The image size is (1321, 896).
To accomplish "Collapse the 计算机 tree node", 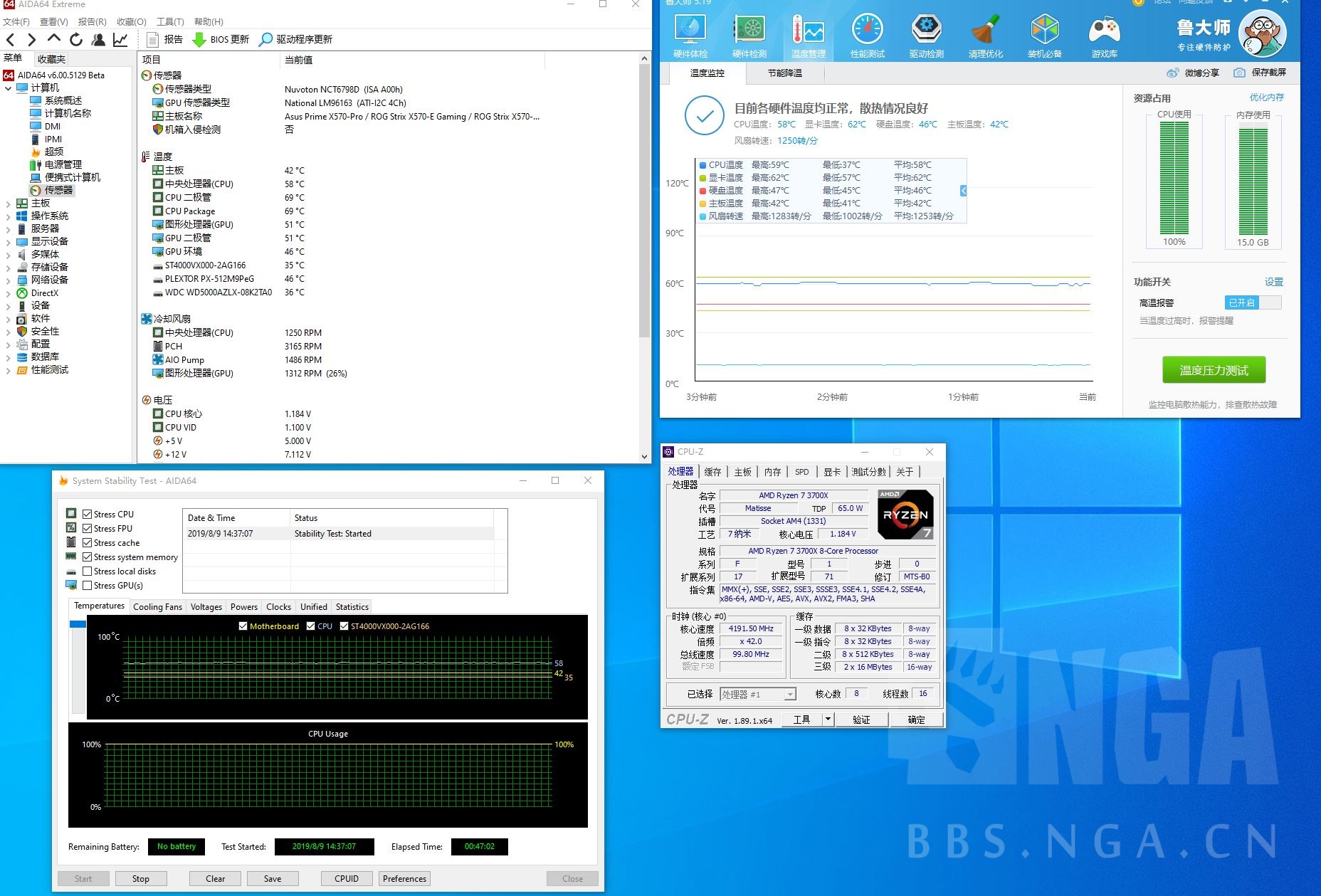I will 9,88.
